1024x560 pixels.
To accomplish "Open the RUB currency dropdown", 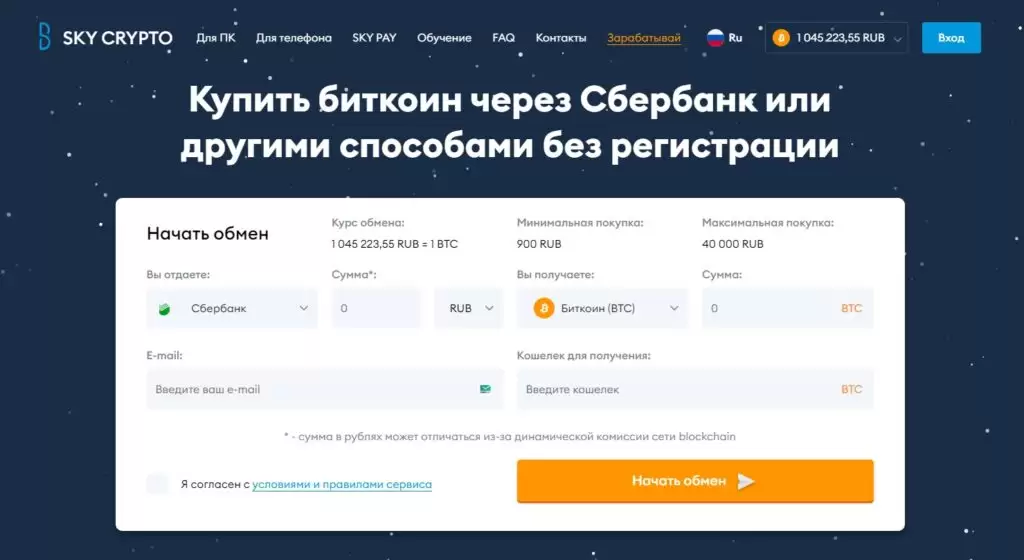I will tap(468, 308).
